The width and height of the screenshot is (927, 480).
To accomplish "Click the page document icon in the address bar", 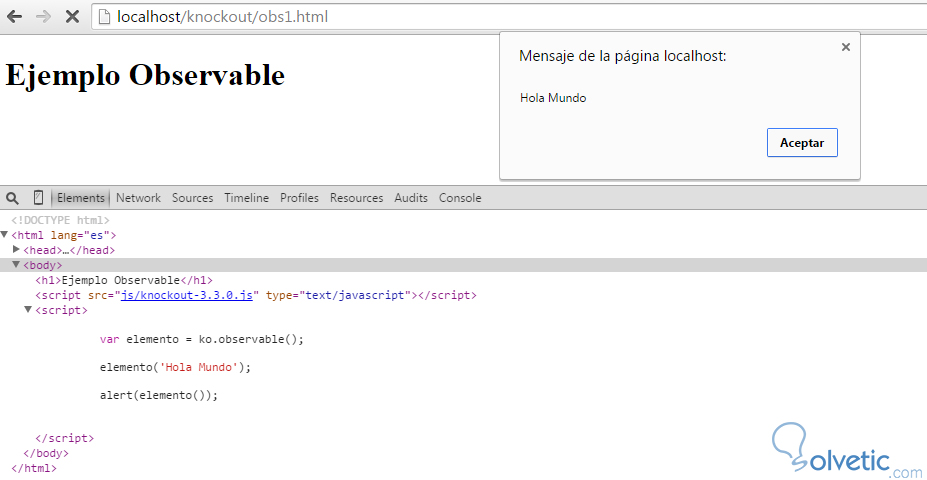I will [x=105, y=17].
